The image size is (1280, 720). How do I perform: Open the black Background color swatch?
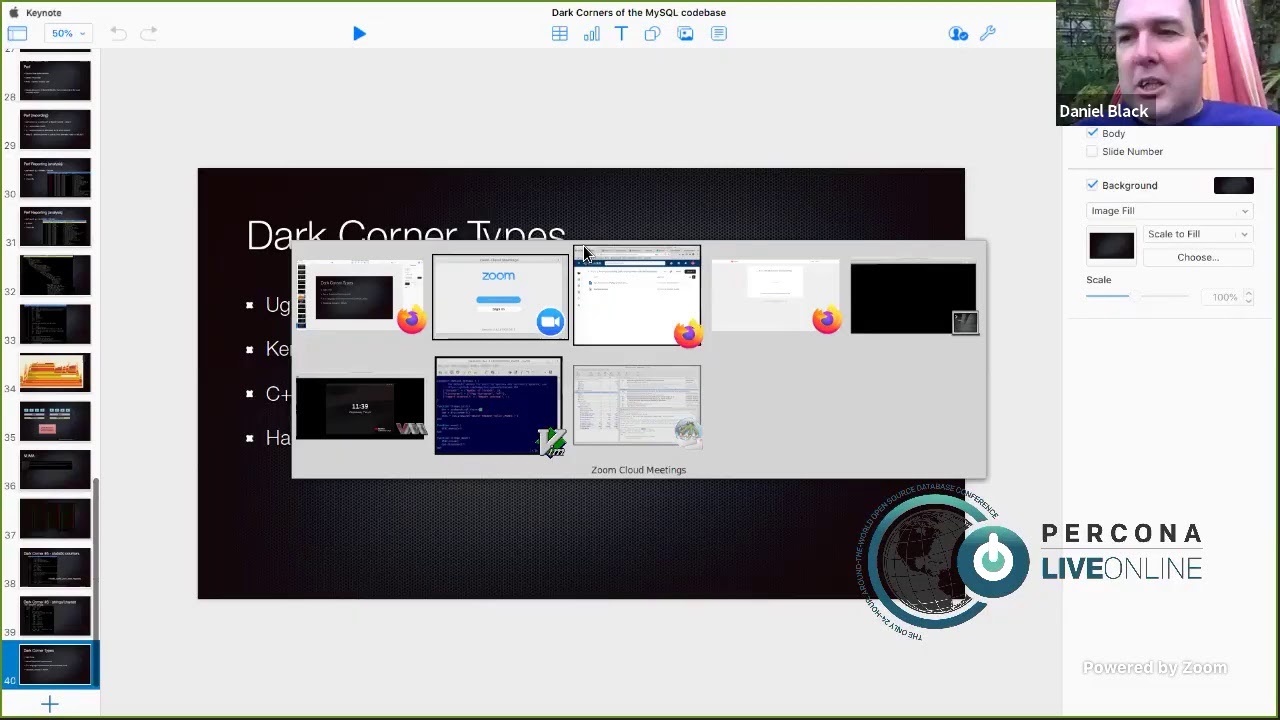[x=1233, y=185]
